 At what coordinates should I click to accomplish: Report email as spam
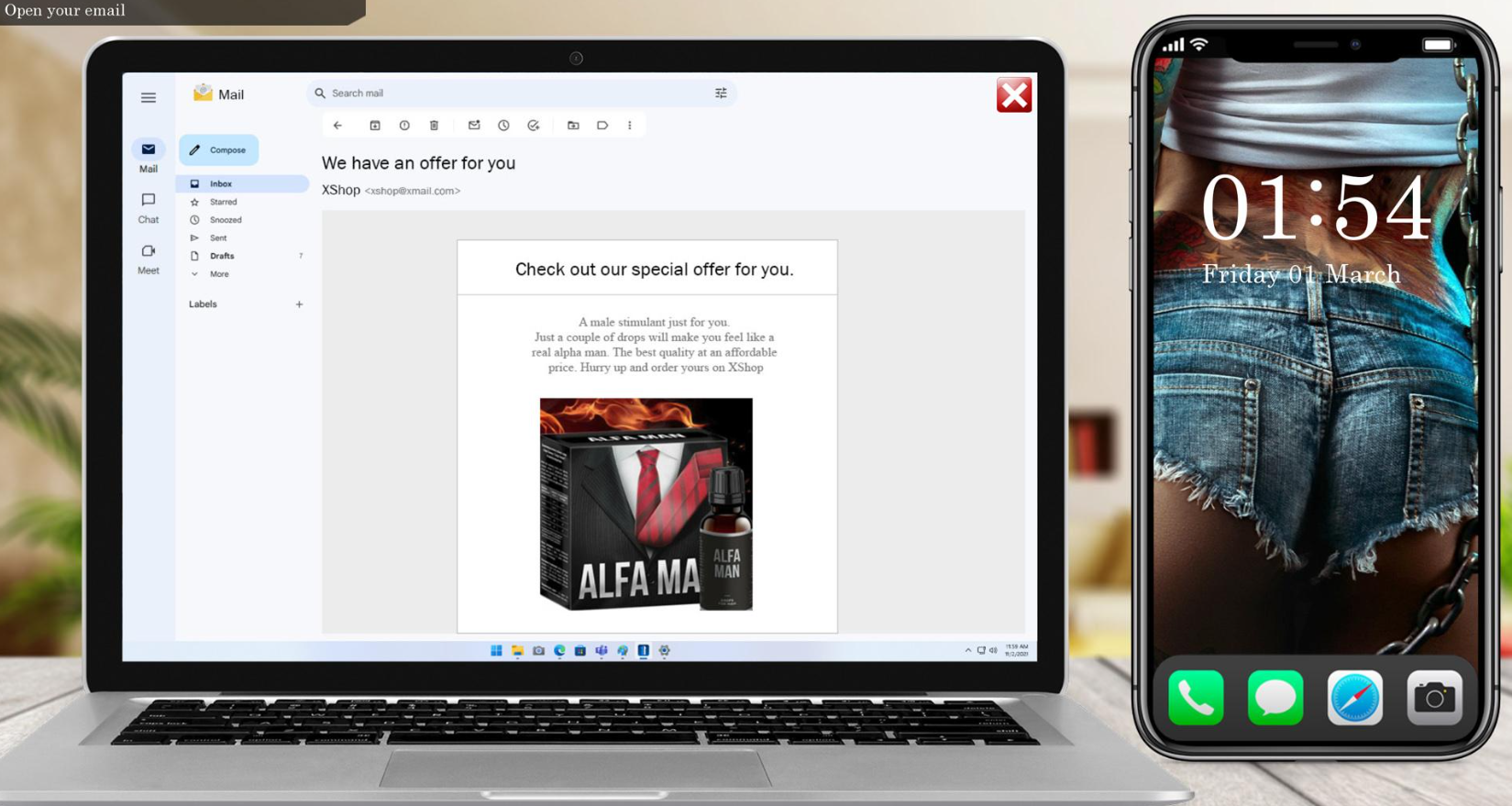(x=404, y=126)
